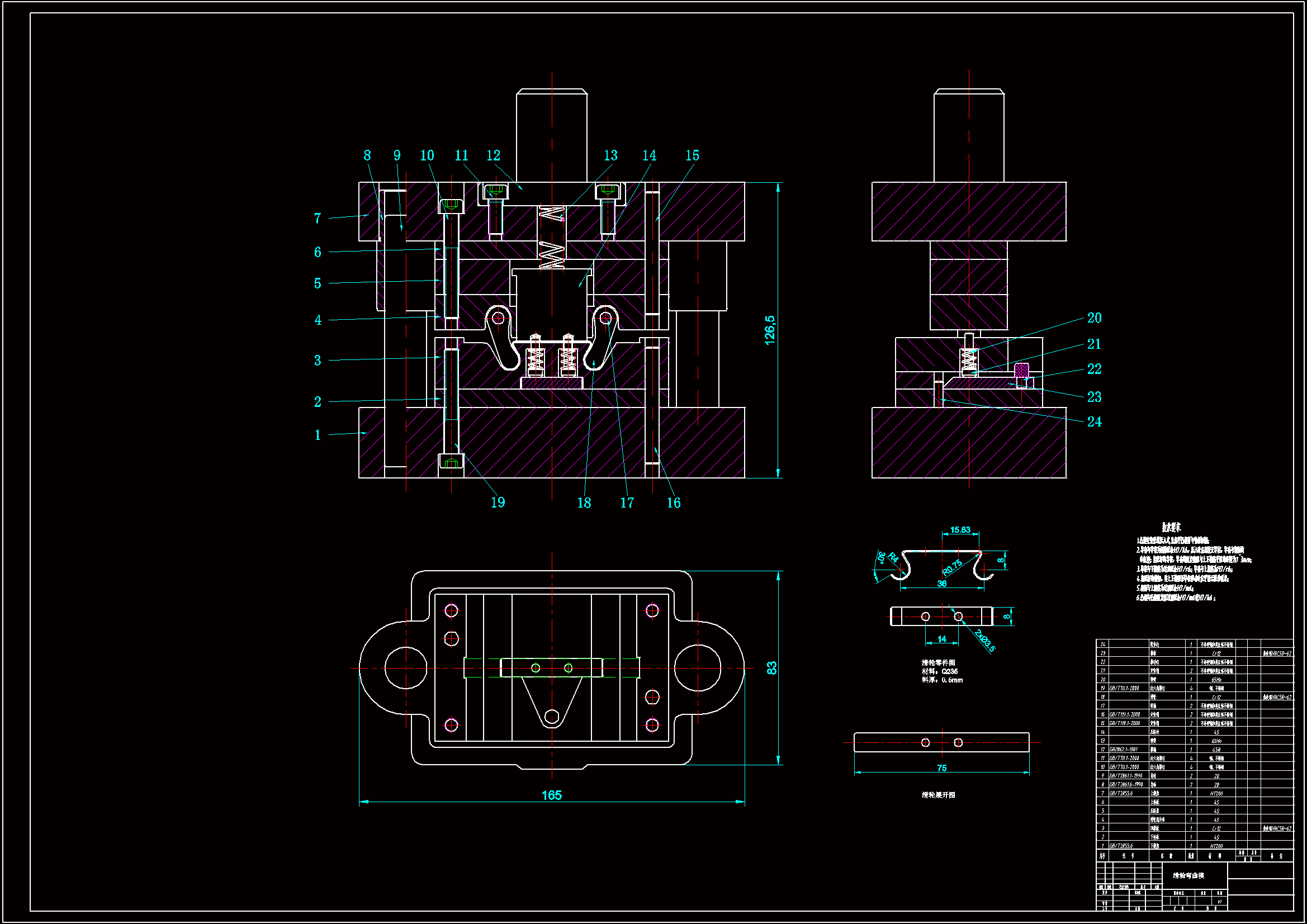Click part callout number 20 label
Screen dimensions: 1307x924
[1094, 318]
